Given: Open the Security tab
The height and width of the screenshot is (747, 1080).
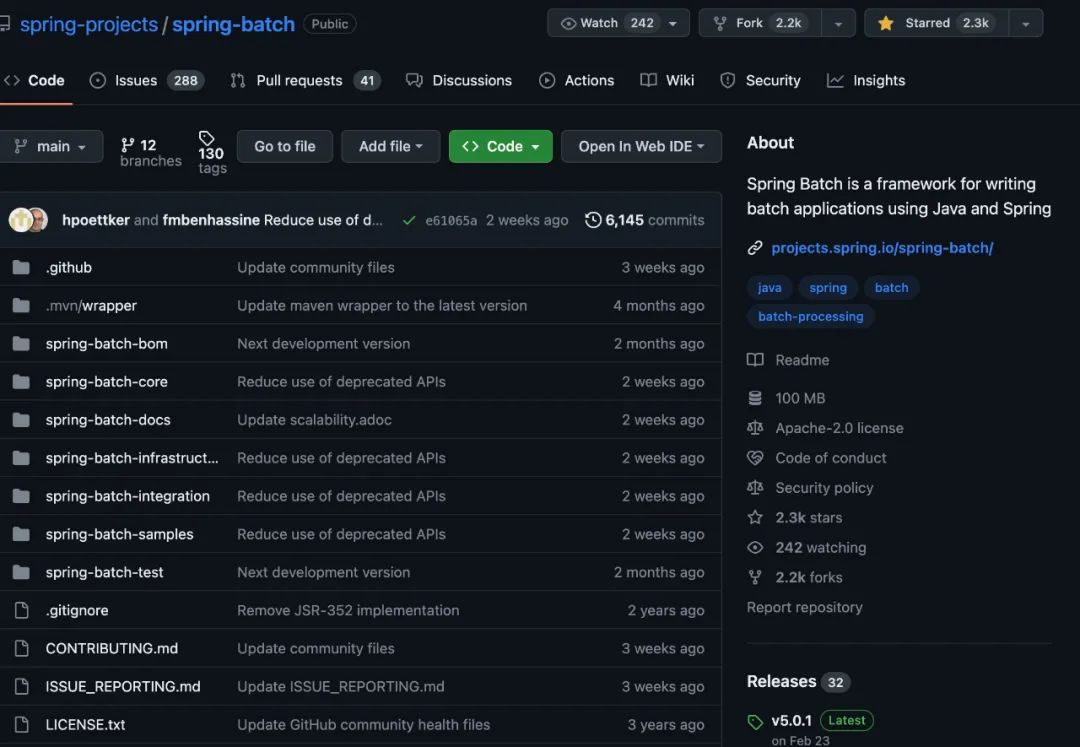Looking at the screenshot, I should coord(760,81).
